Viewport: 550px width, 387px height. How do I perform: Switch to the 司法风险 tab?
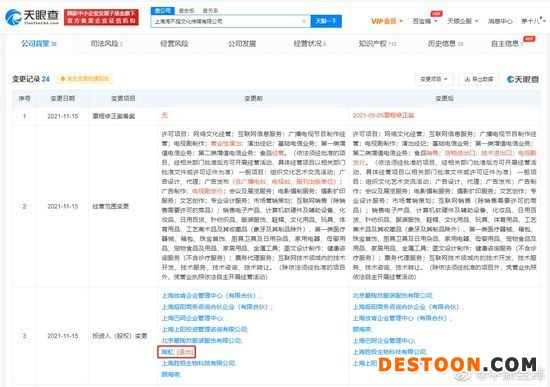pyautogui.click(x=106, y=44)
